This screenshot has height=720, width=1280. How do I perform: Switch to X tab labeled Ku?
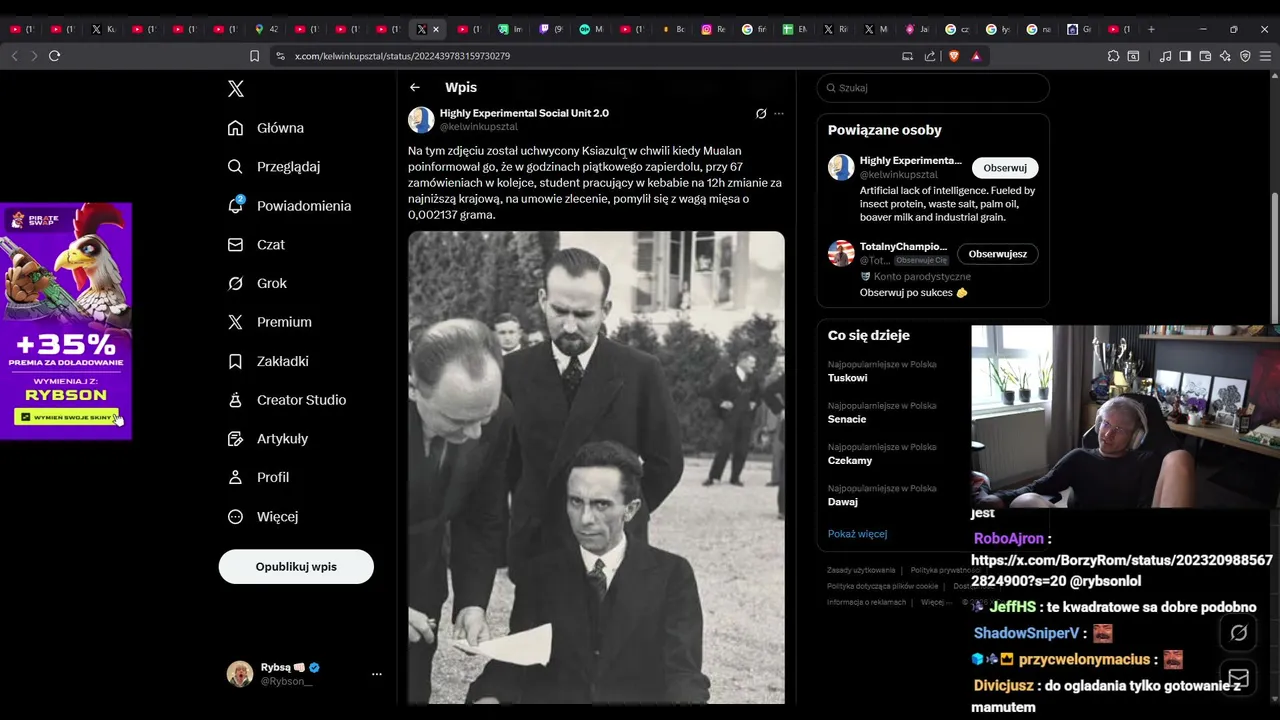pyautogui.click(x=103, y=29)
